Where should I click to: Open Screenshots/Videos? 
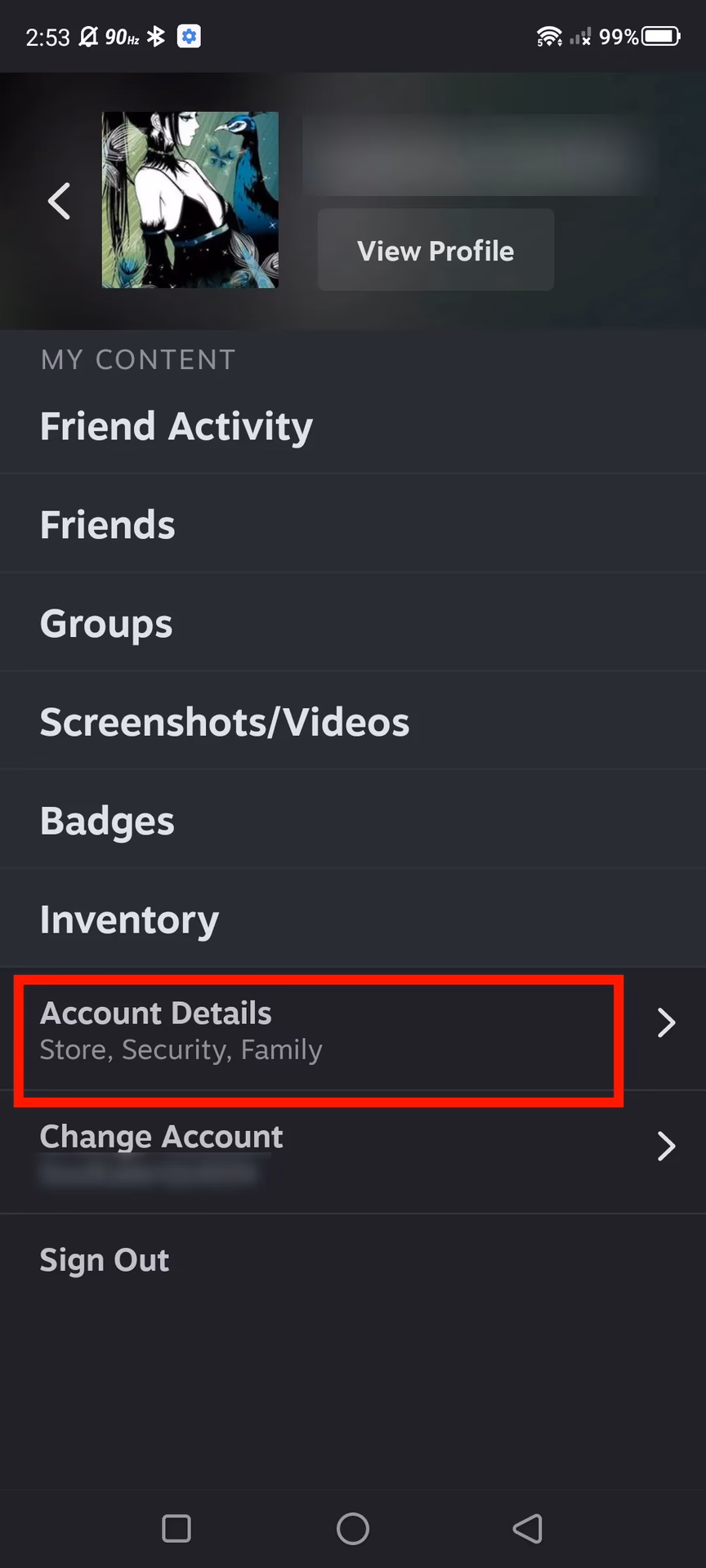pos(224,721)
